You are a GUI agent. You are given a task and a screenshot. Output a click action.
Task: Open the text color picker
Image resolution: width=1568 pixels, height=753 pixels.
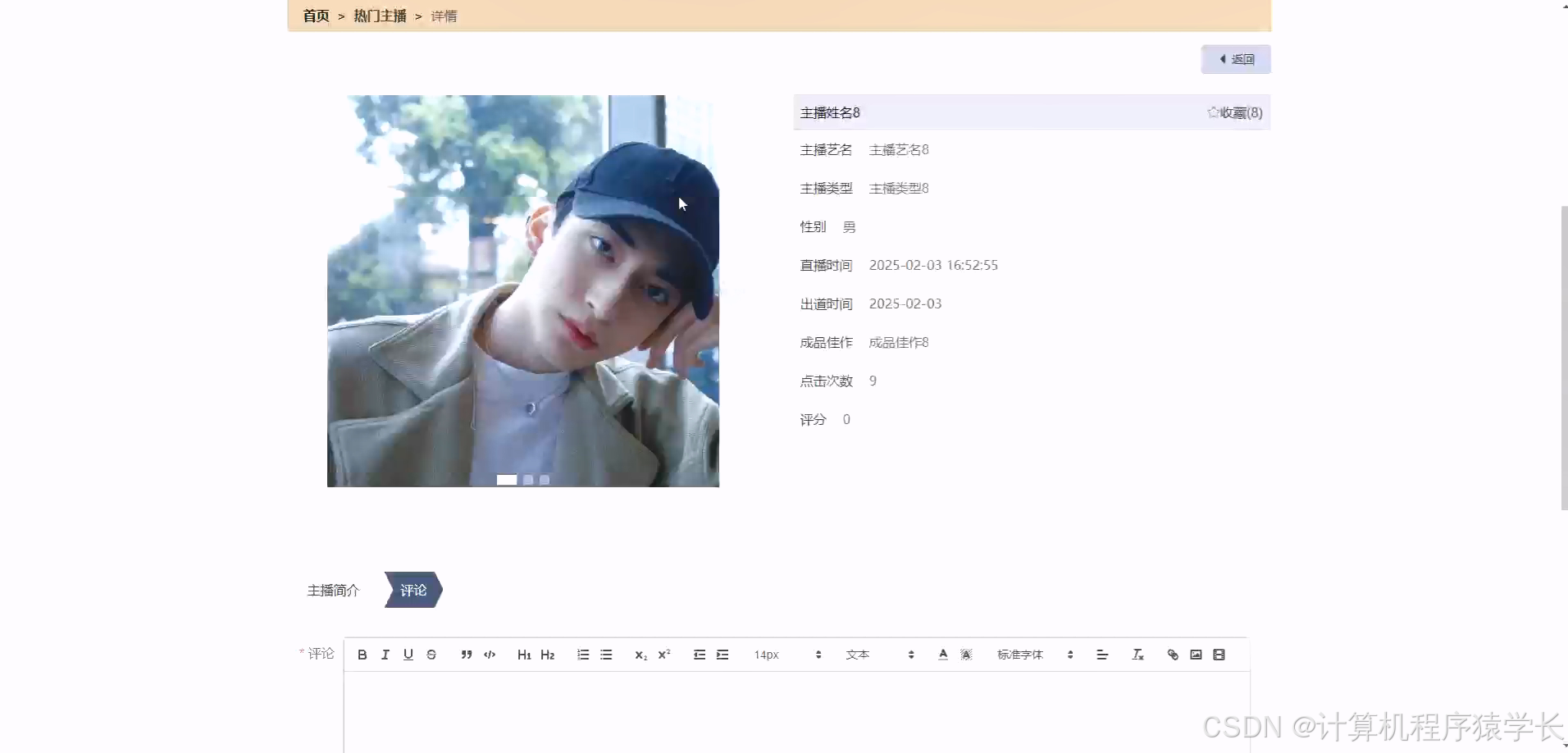point(943,655)
